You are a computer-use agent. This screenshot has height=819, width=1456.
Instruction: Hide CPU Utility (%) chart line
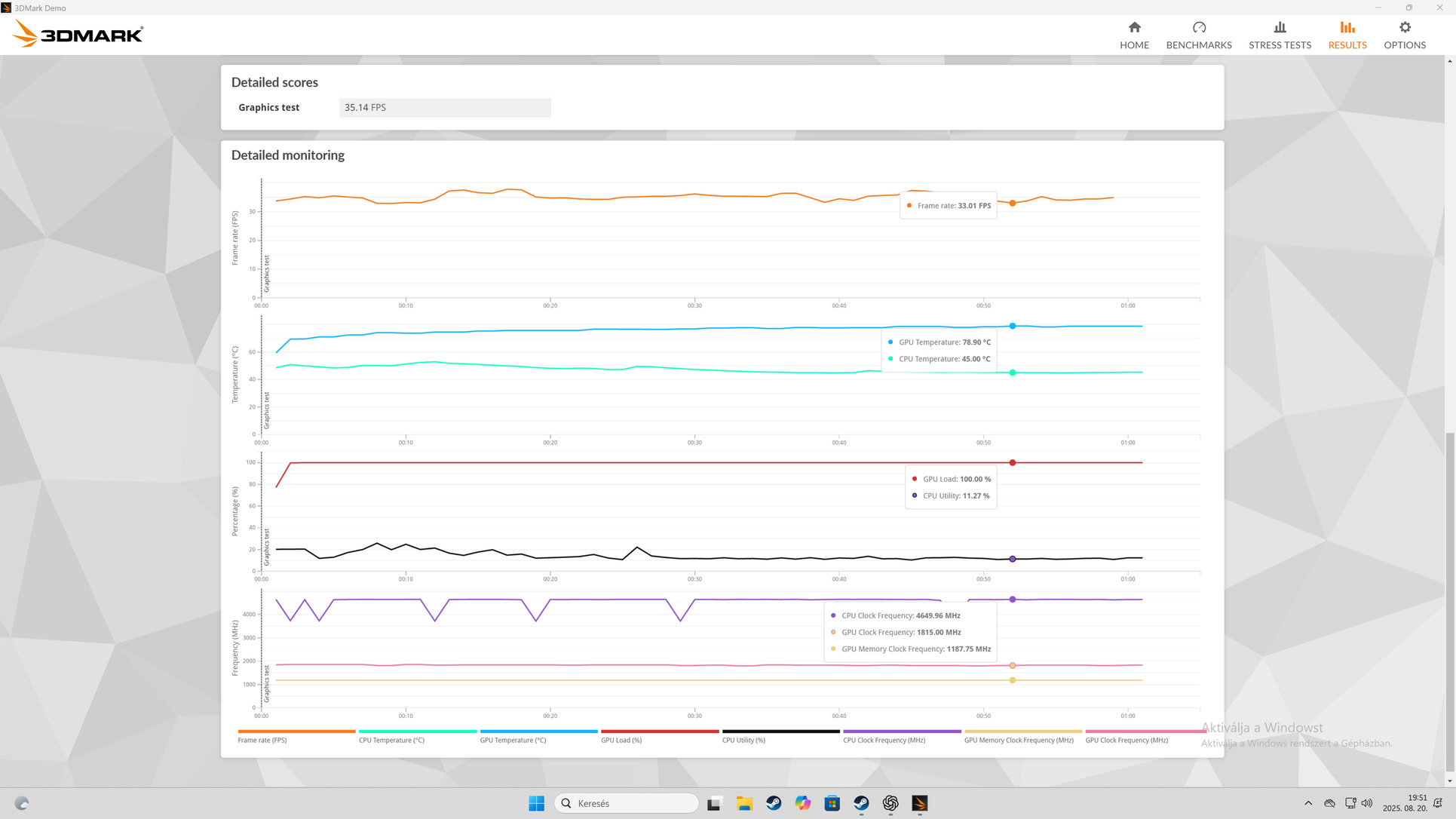[x=743, y=740]
